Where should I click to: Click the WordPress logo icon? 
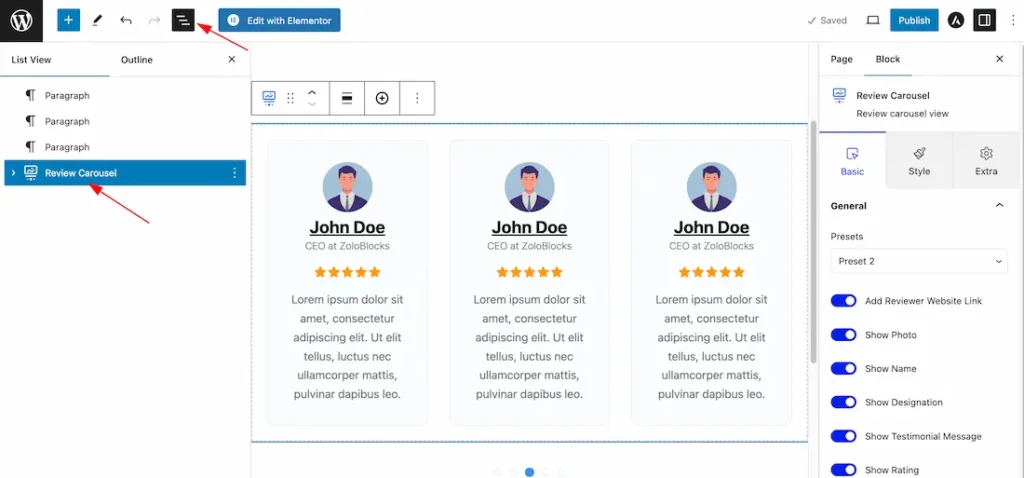(22, 21)
